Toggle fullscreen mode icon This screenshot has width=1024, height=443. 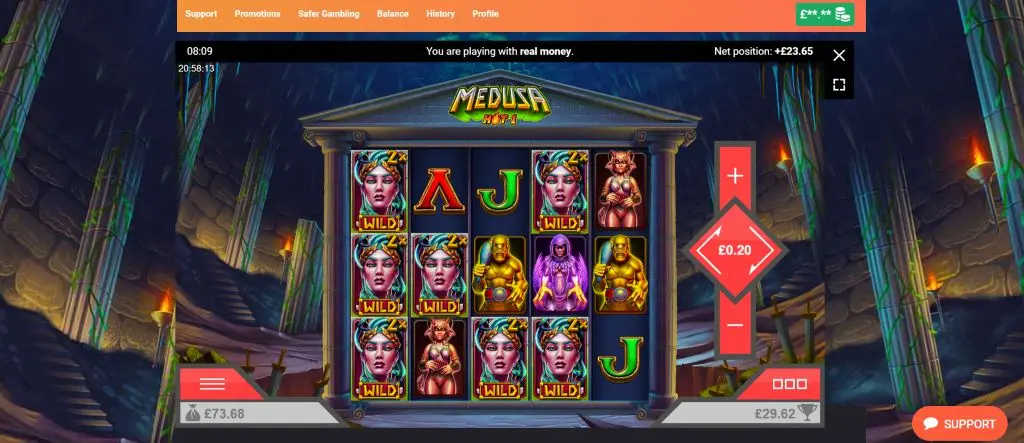tap(839, 85)
